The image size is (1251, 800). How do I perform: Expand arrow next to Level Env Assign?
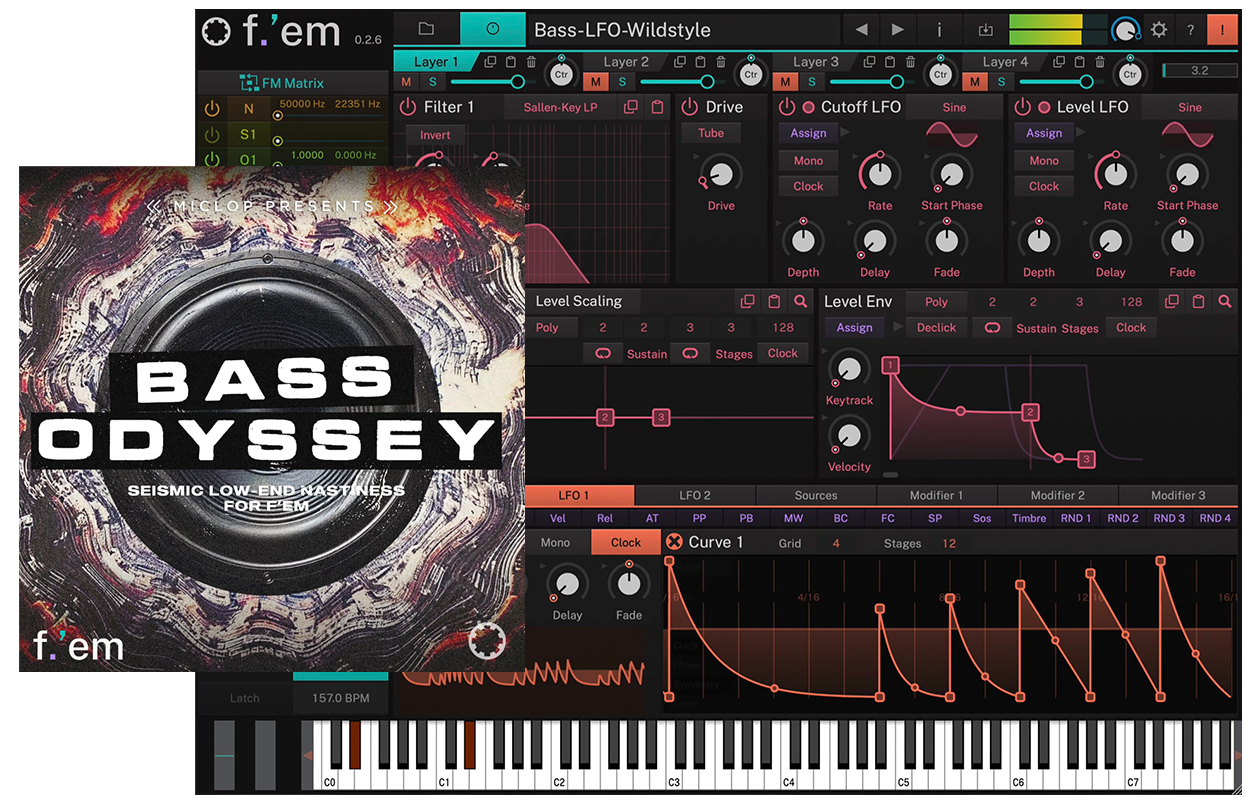click(898, 327)
